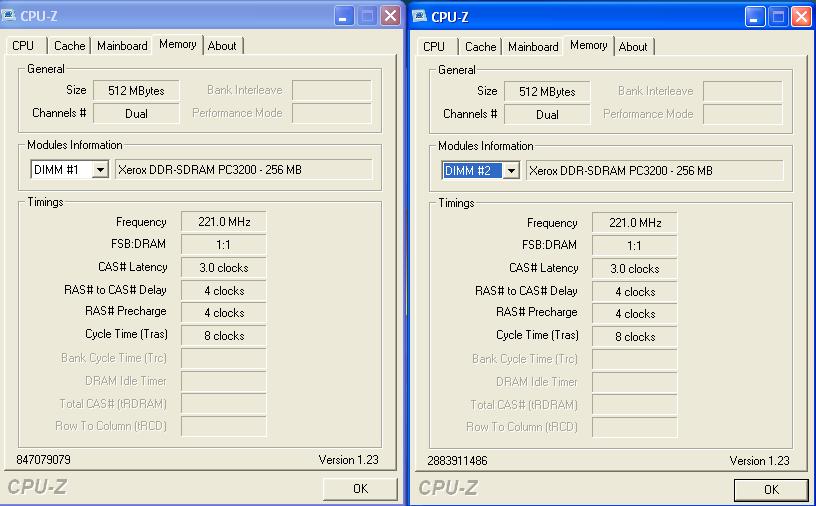Open CPU tab in DIMM #2 window
Screen dimensions: 816x506
[x=434, y=47]
